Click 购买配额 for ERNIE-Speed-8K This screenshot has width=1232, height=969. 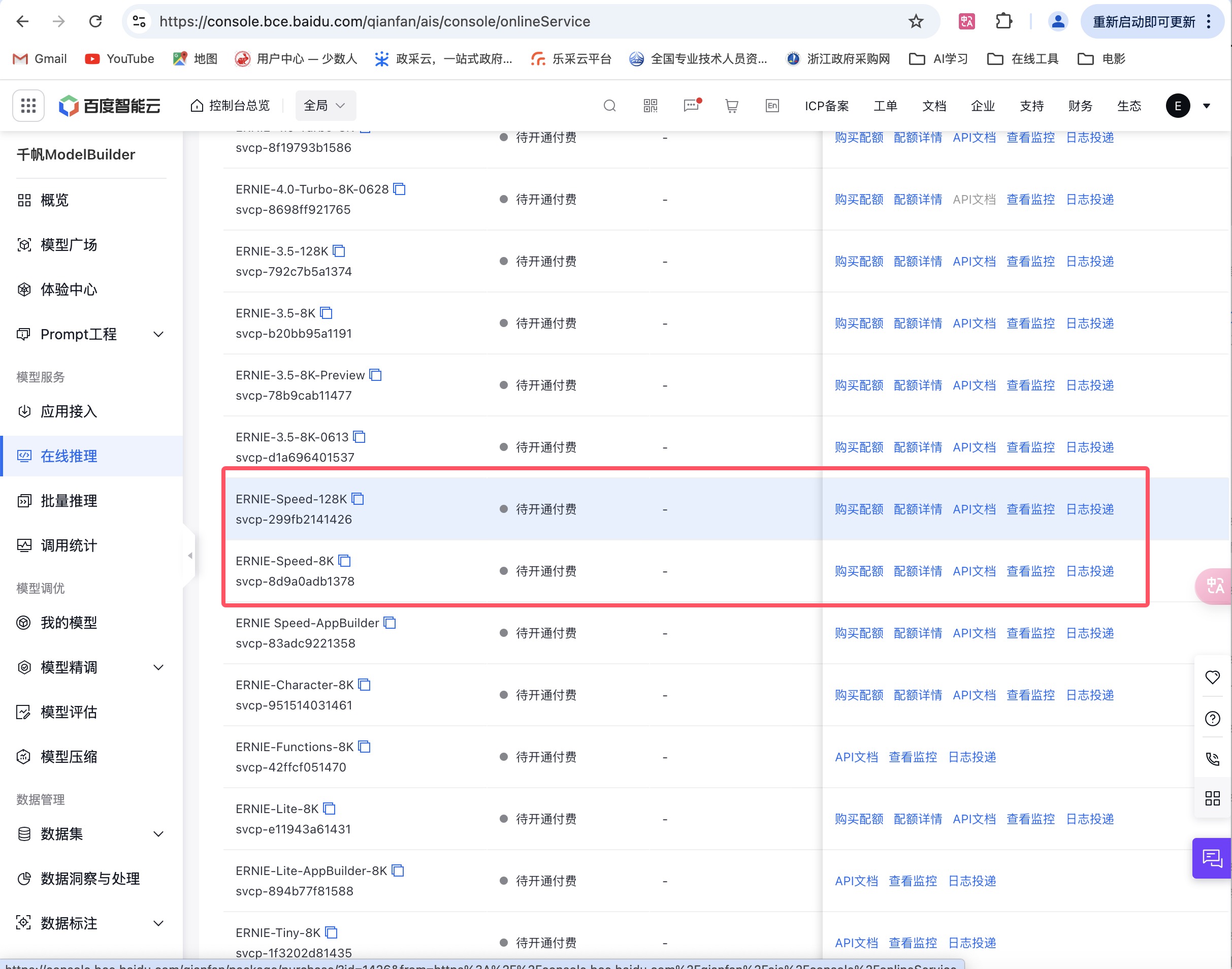[x=858, y=571]
